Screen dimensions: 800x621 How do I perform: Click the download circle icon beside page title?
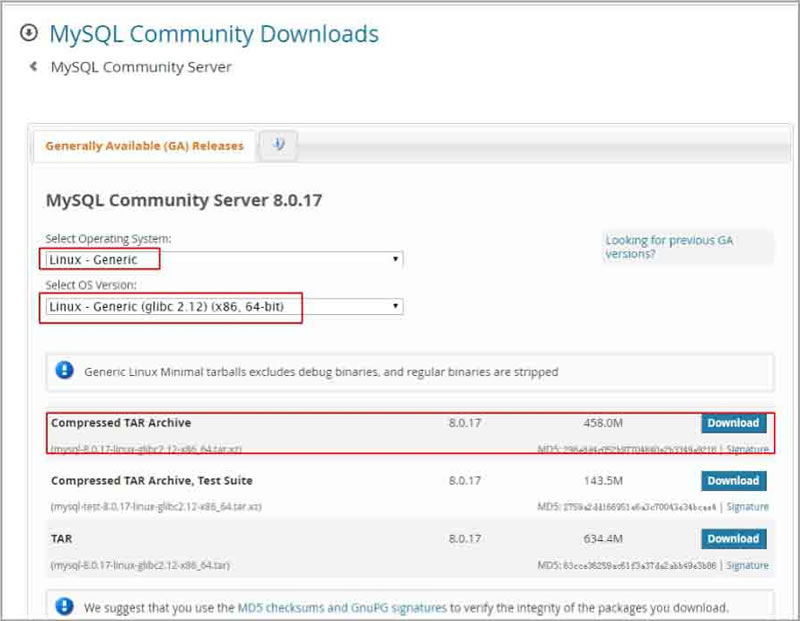click(28, 33)
